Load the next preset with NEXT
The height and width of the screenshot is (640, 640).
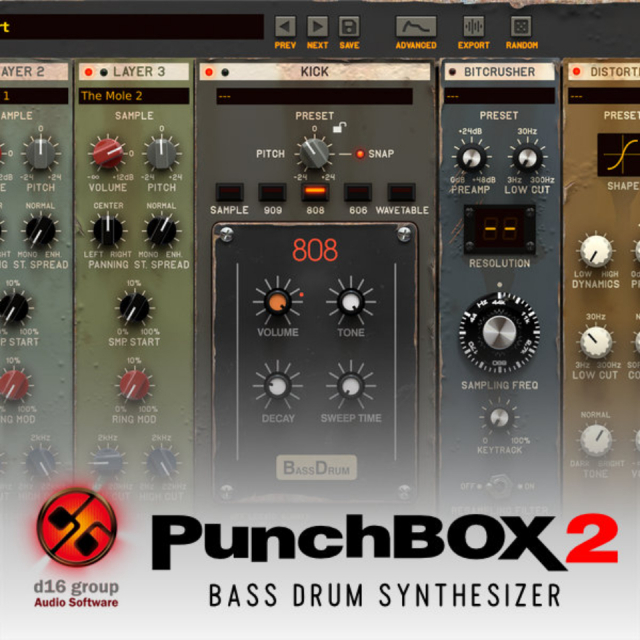click(317, 27)
